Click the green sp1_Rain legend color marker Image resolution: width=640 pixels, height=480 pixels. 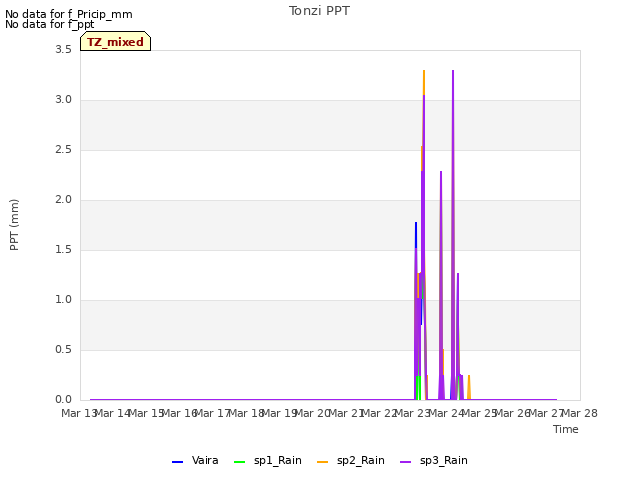coord(240,462)
